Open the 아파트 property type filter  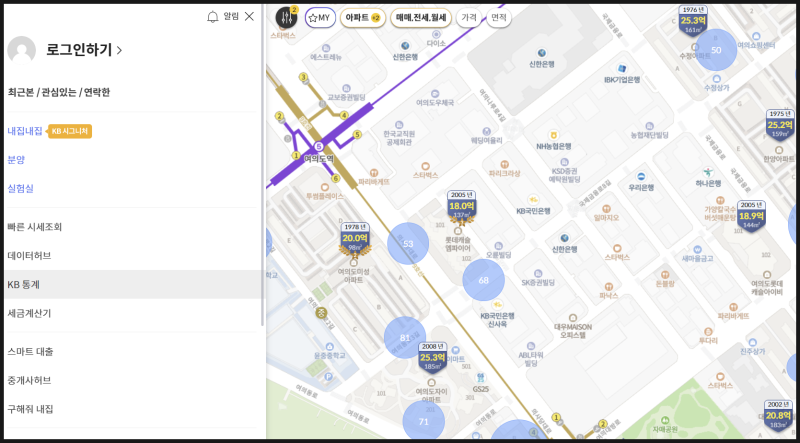pos(363,18)
